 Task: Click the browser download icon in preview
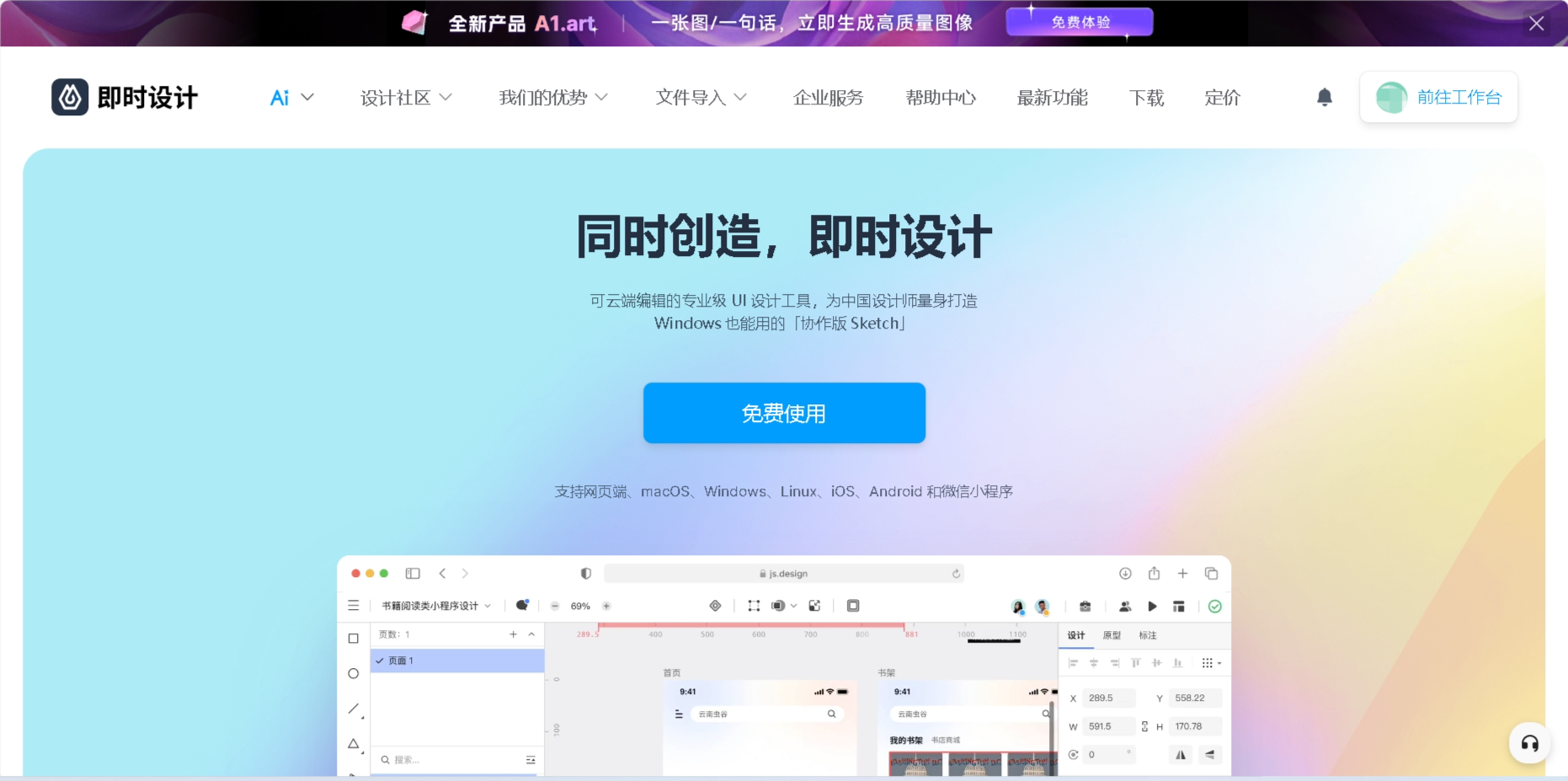1125,574
